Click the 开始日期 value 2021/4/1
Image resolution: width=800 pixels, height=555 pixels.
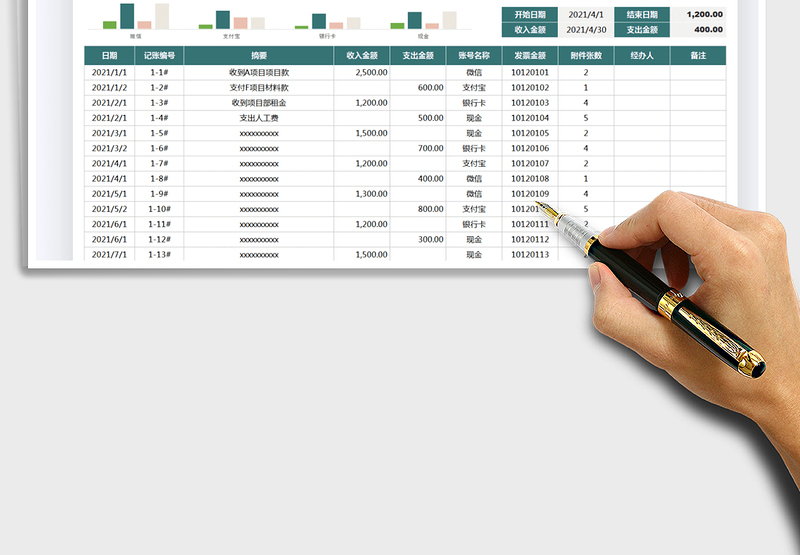coord(586,15)
